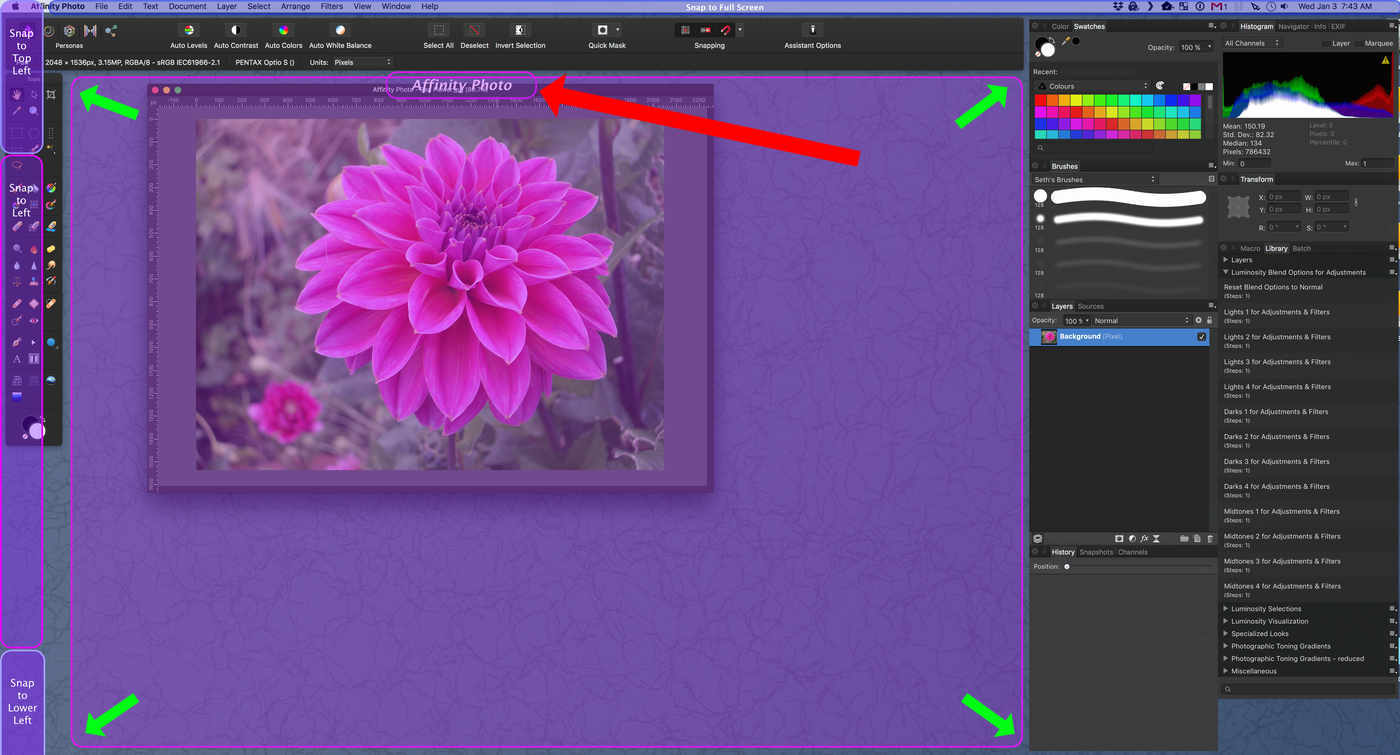Click the Live Filters hourglass icon
The image size is (1400, 755).
point(1157,539)
